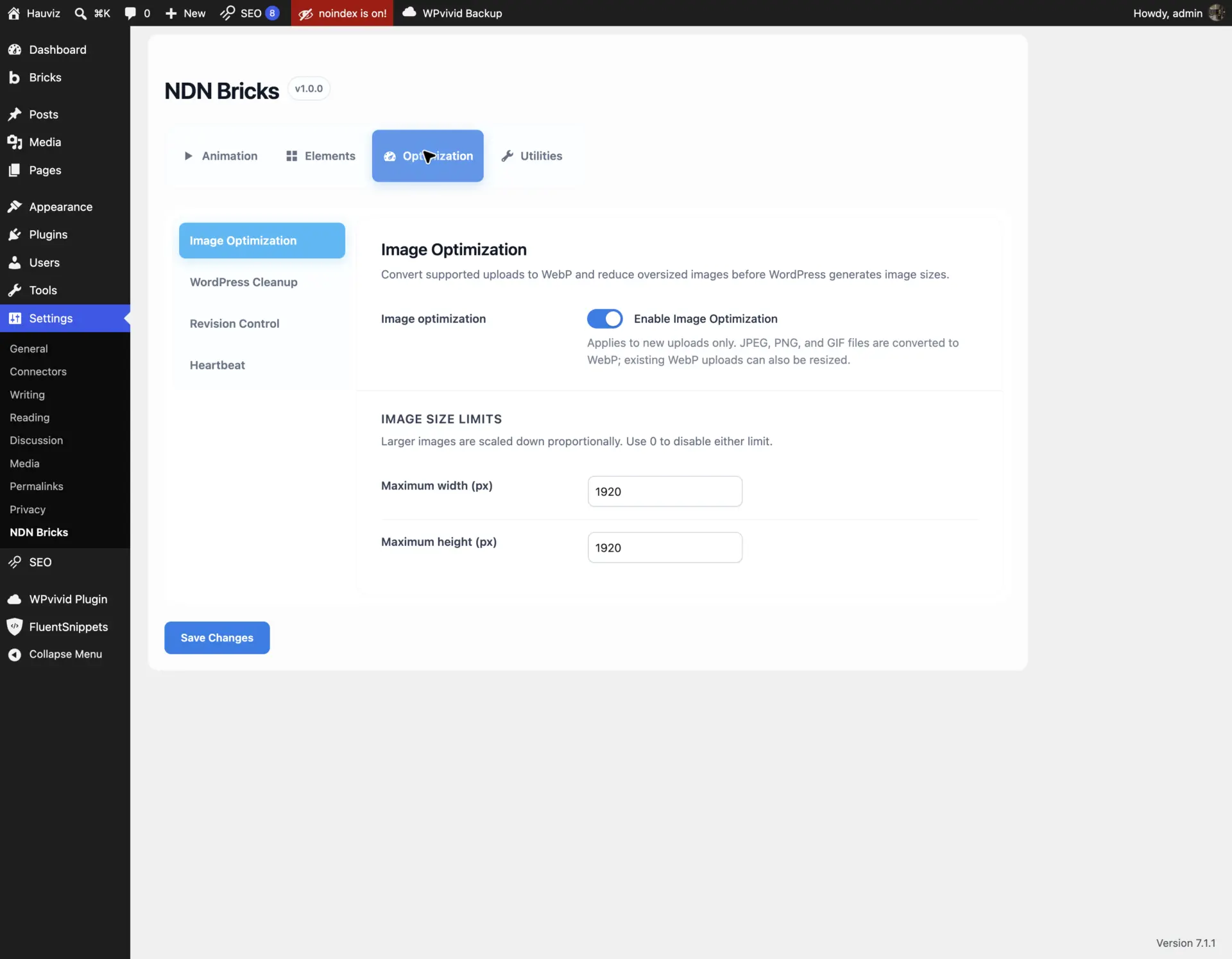Click the Enable Image Optimization label
Viewport: 1232px width, 959px height.
click(x=705, y=319)
